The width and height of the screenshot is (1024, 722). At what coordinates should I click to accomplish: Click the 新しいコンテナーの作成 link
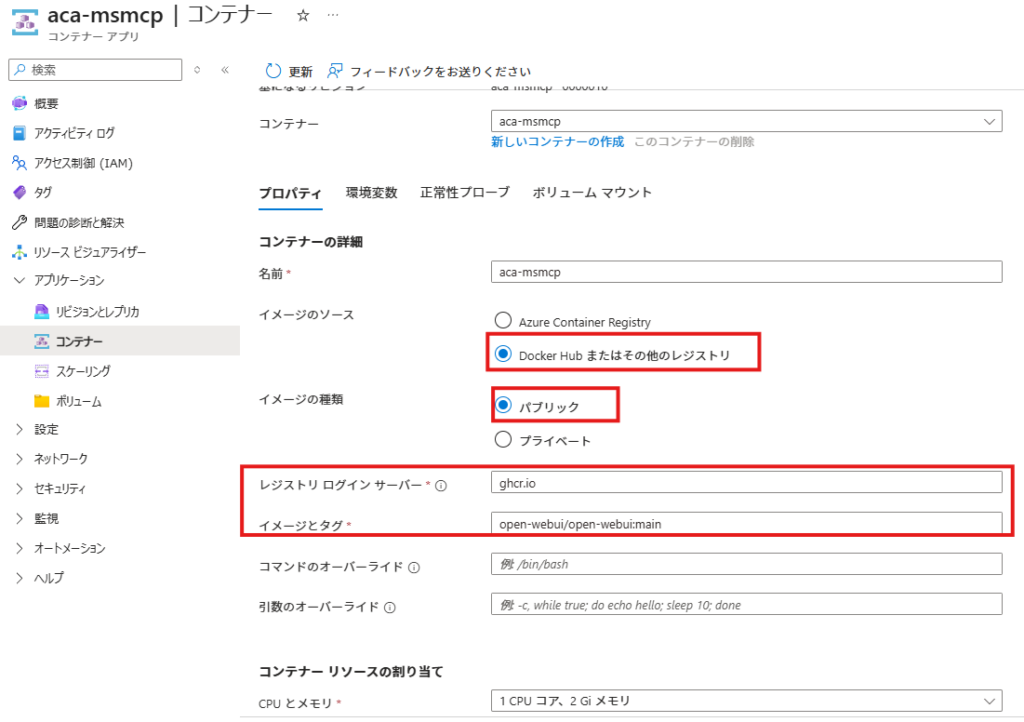[x=557, y=142]
